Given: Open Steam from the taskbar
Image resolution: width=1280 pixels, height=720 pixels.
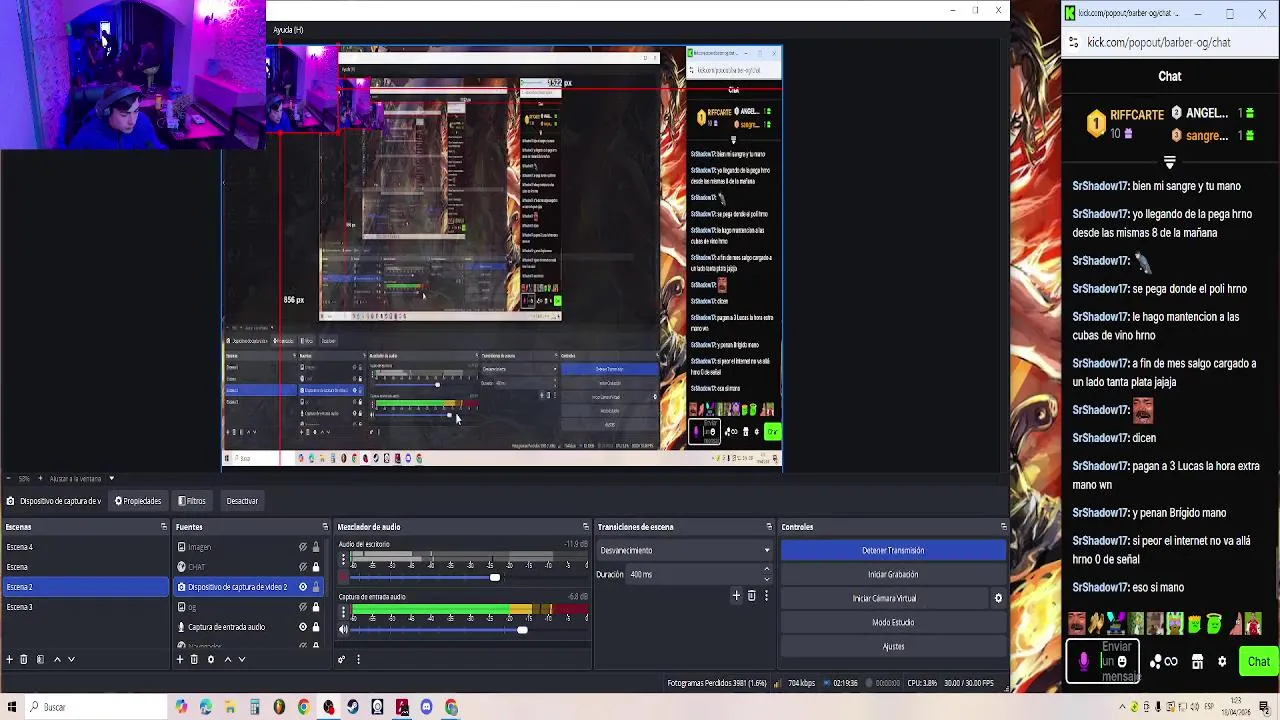Looking at the screenshot, I should pos(353,707).
